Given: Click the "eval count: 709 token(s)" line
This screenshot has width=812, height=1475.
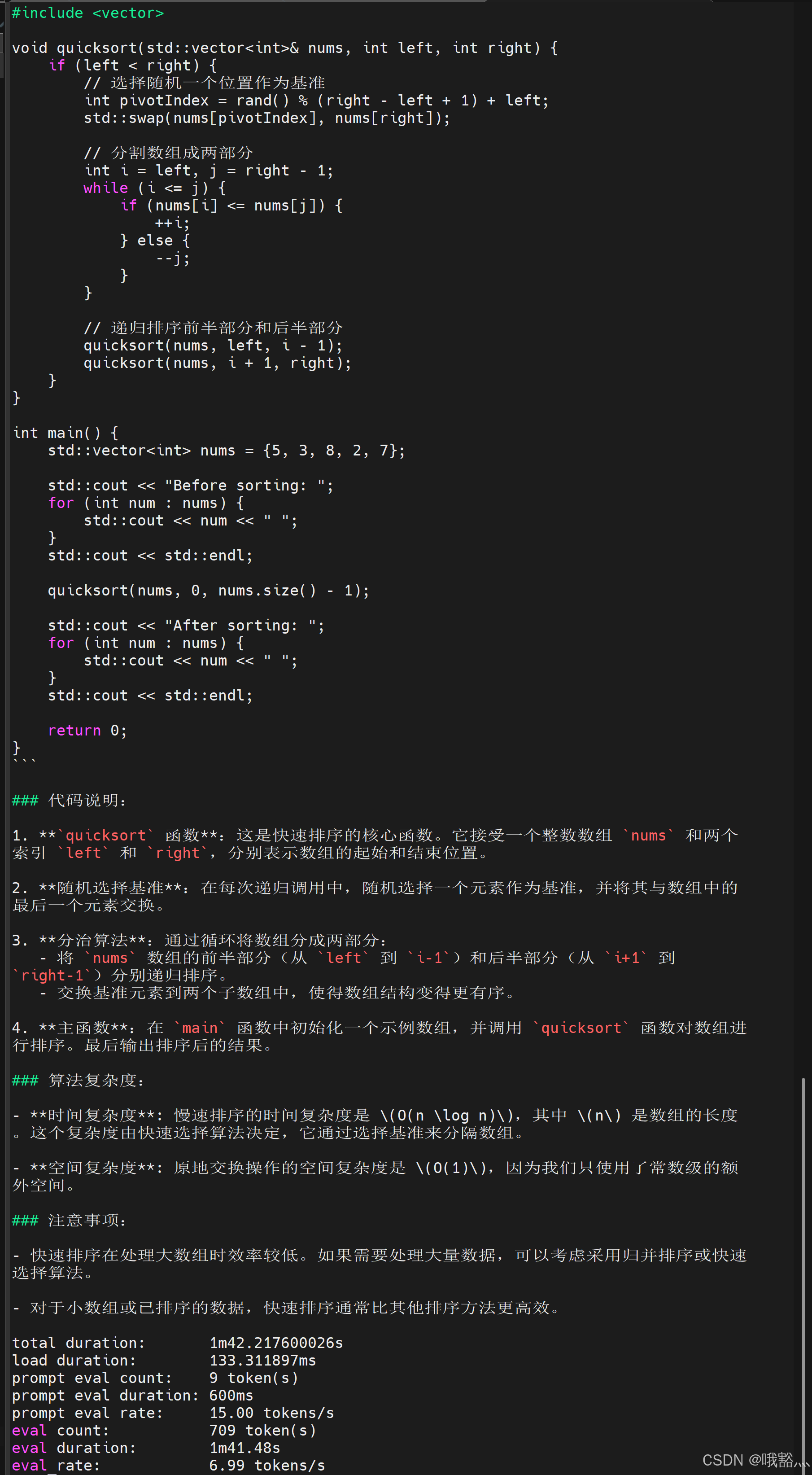Looking at the screenshot, I should coord(164,1430).
